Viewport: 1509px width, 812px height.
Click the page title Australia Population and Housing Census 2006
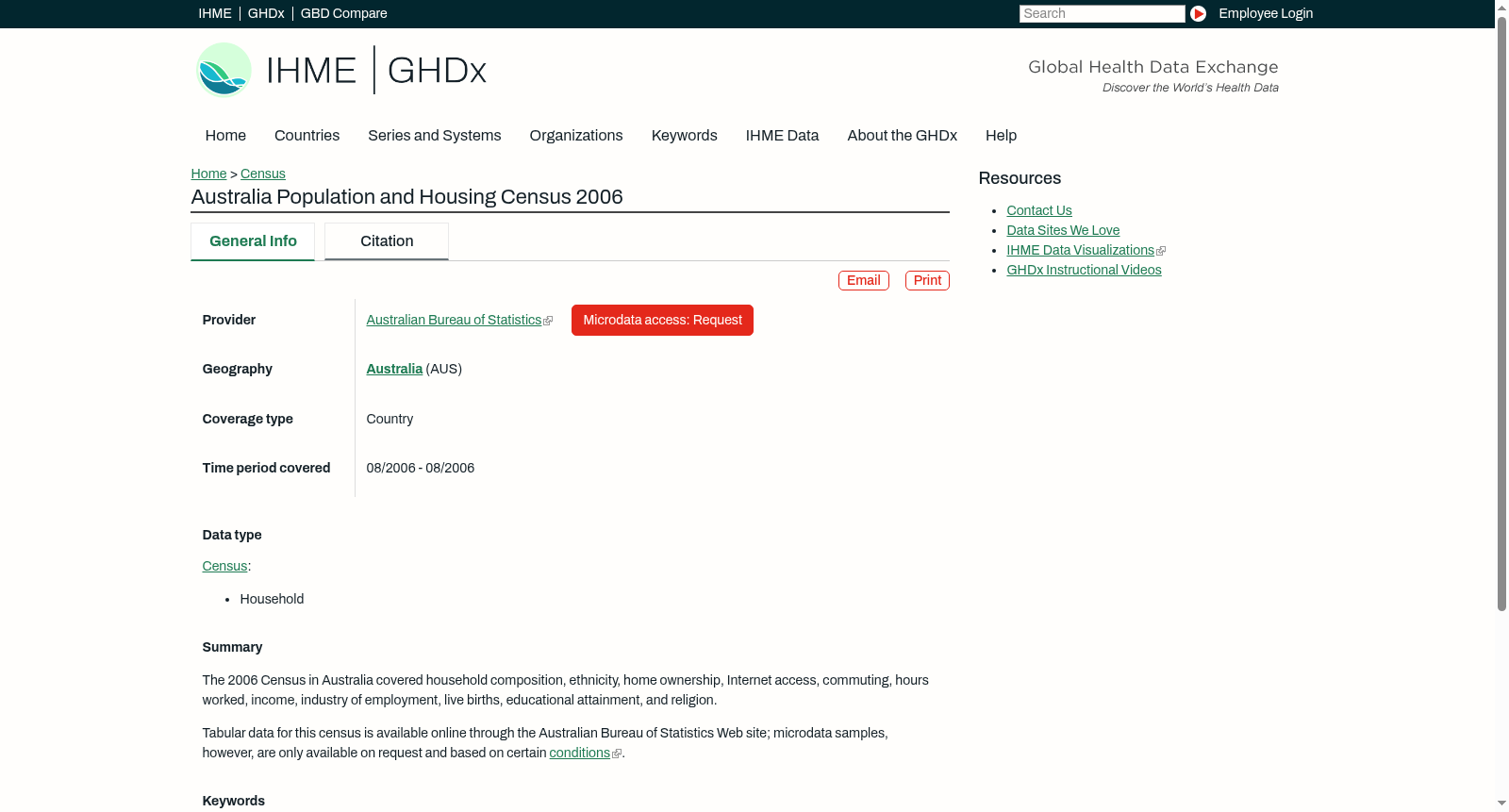pos(407,197)
